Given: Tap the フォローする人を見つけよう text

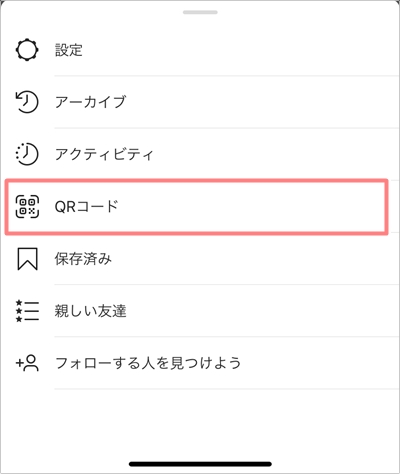Looking at the screenshot, I should point(148,363).
